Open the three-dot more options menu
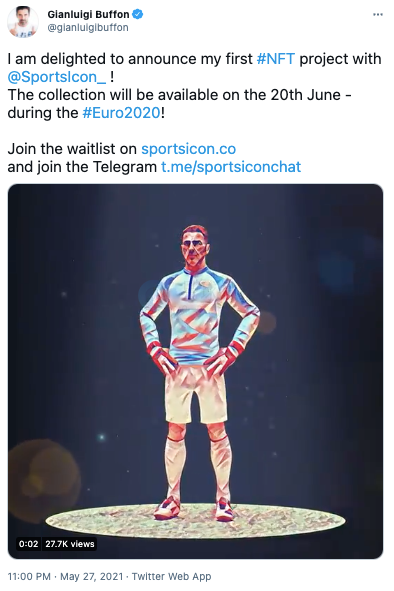This screenshot has height=591, width=394. coord(377,15)
